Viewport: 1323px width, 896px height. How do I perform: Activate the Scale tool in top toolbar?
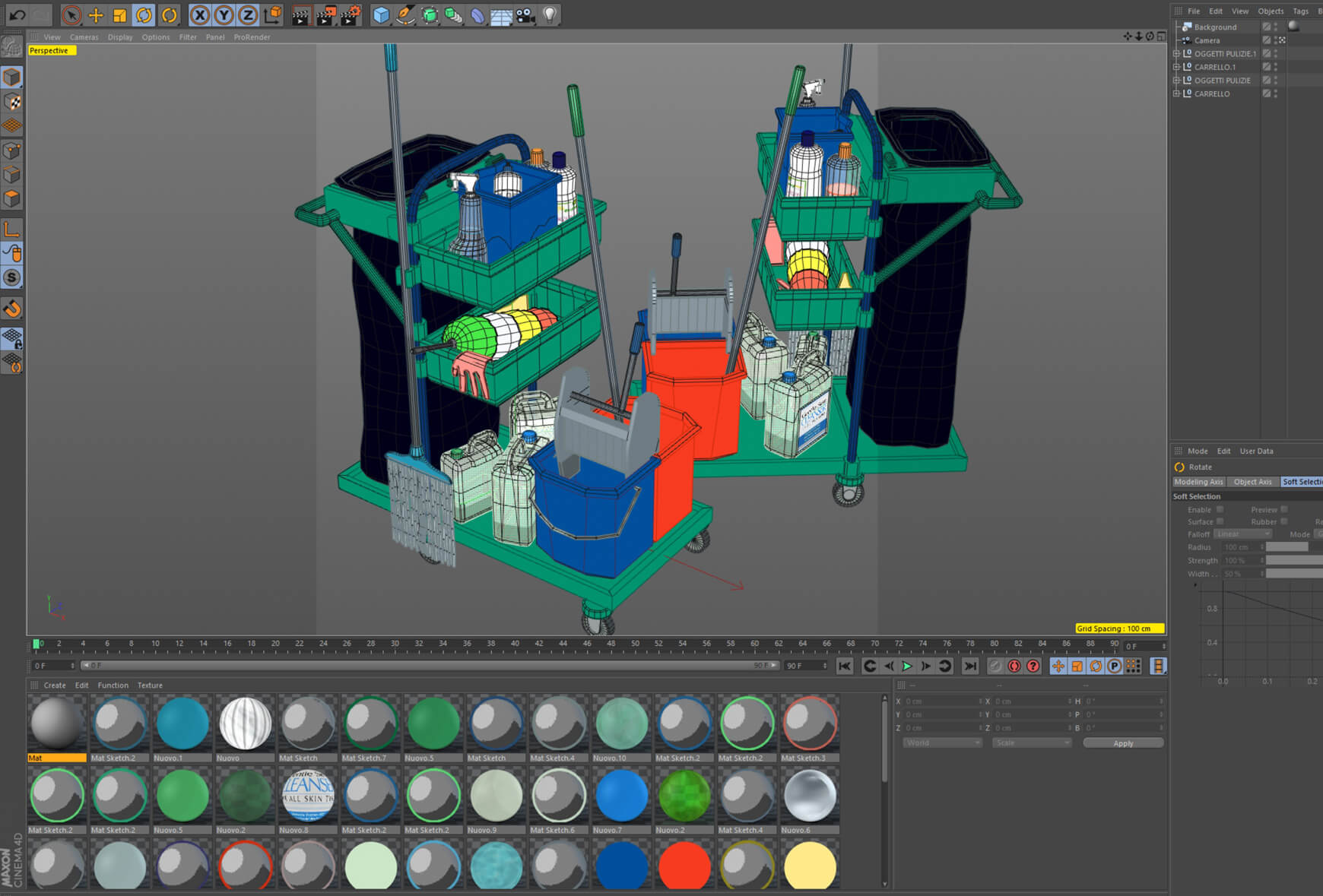[x=120, y=14]
